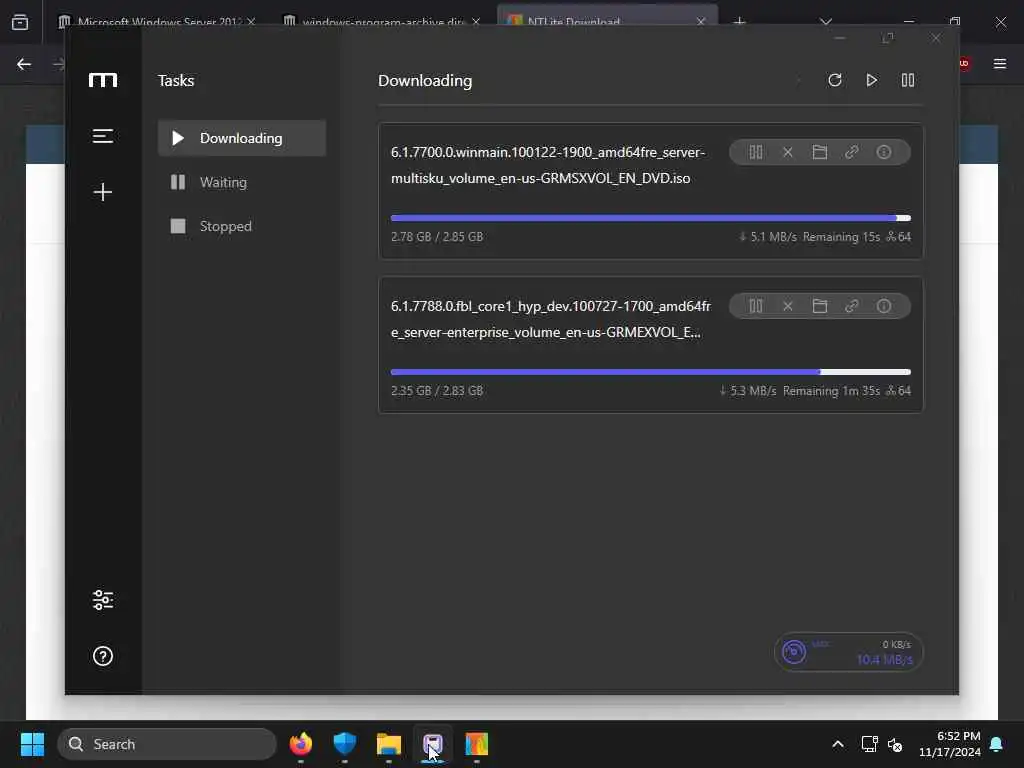Show fbl_core1_hyp_dev enterprise file in folder

[820, 306]
